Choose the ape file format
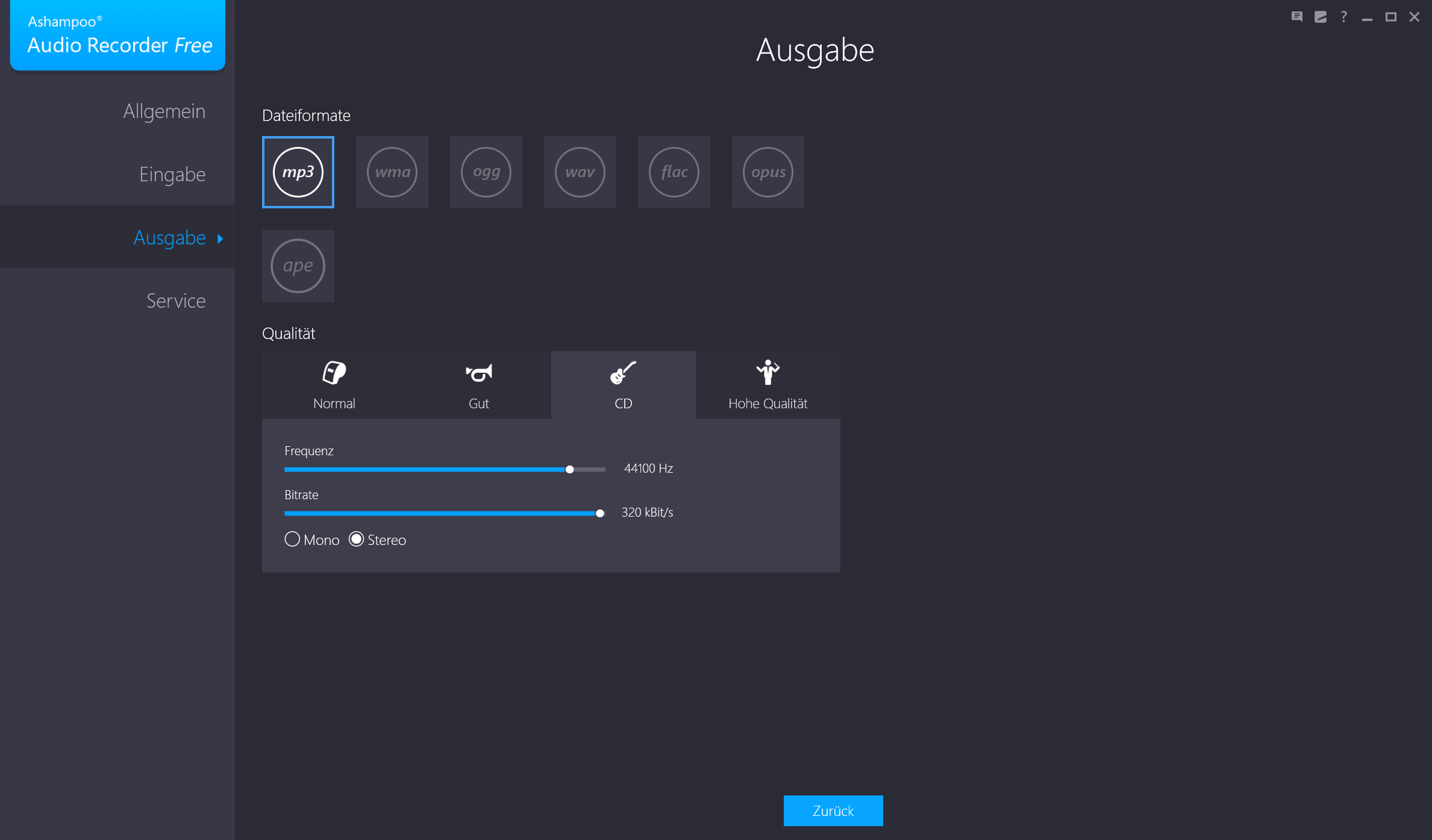 (298, 266)
